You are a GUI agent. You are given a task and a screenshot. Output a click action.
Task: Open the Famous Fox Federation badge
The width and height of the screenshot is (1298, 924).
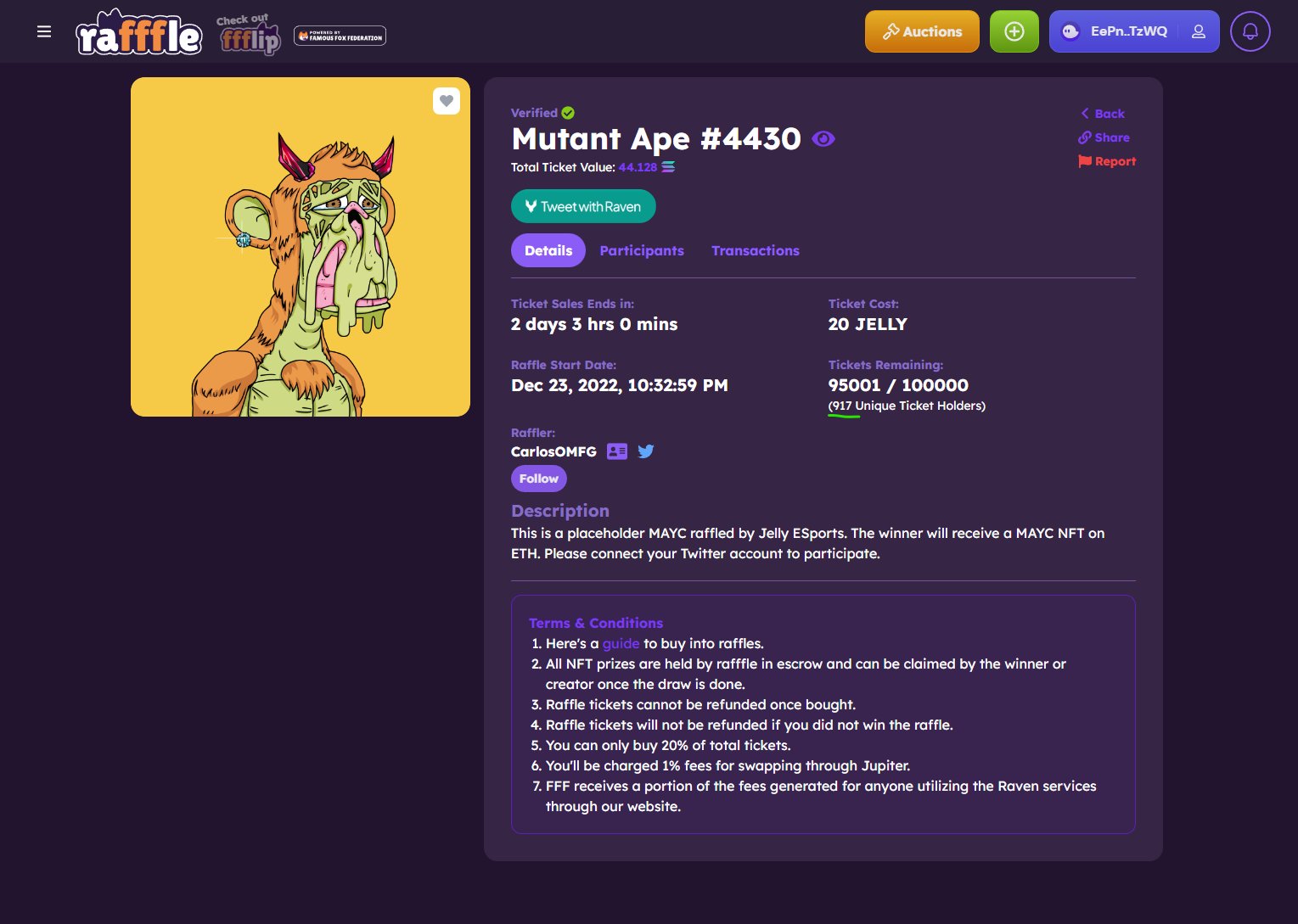340,36
